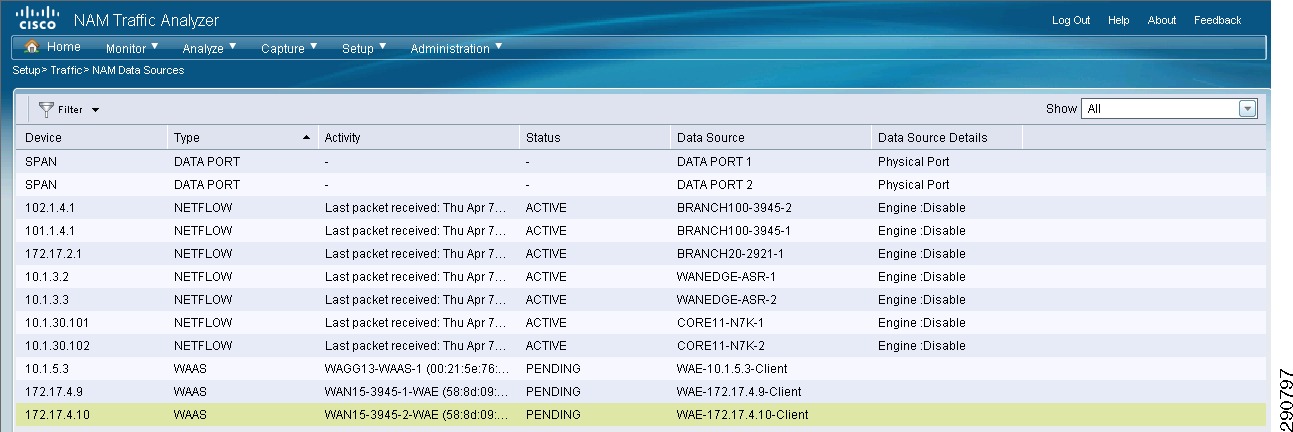The image size is (1293, 432).
Task: Click WAE-172.17.4.9-Client data source cell
Action: point(739,391)
